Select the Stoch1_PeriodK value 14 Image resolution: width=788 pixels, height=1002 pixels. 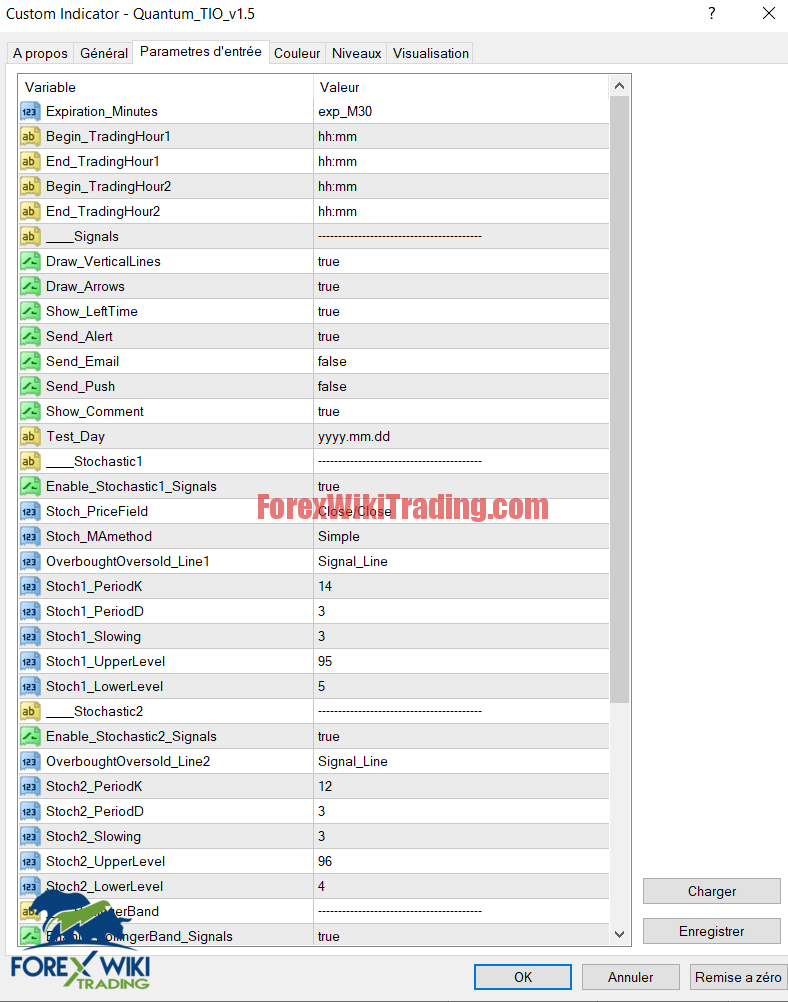pos(325,587)
